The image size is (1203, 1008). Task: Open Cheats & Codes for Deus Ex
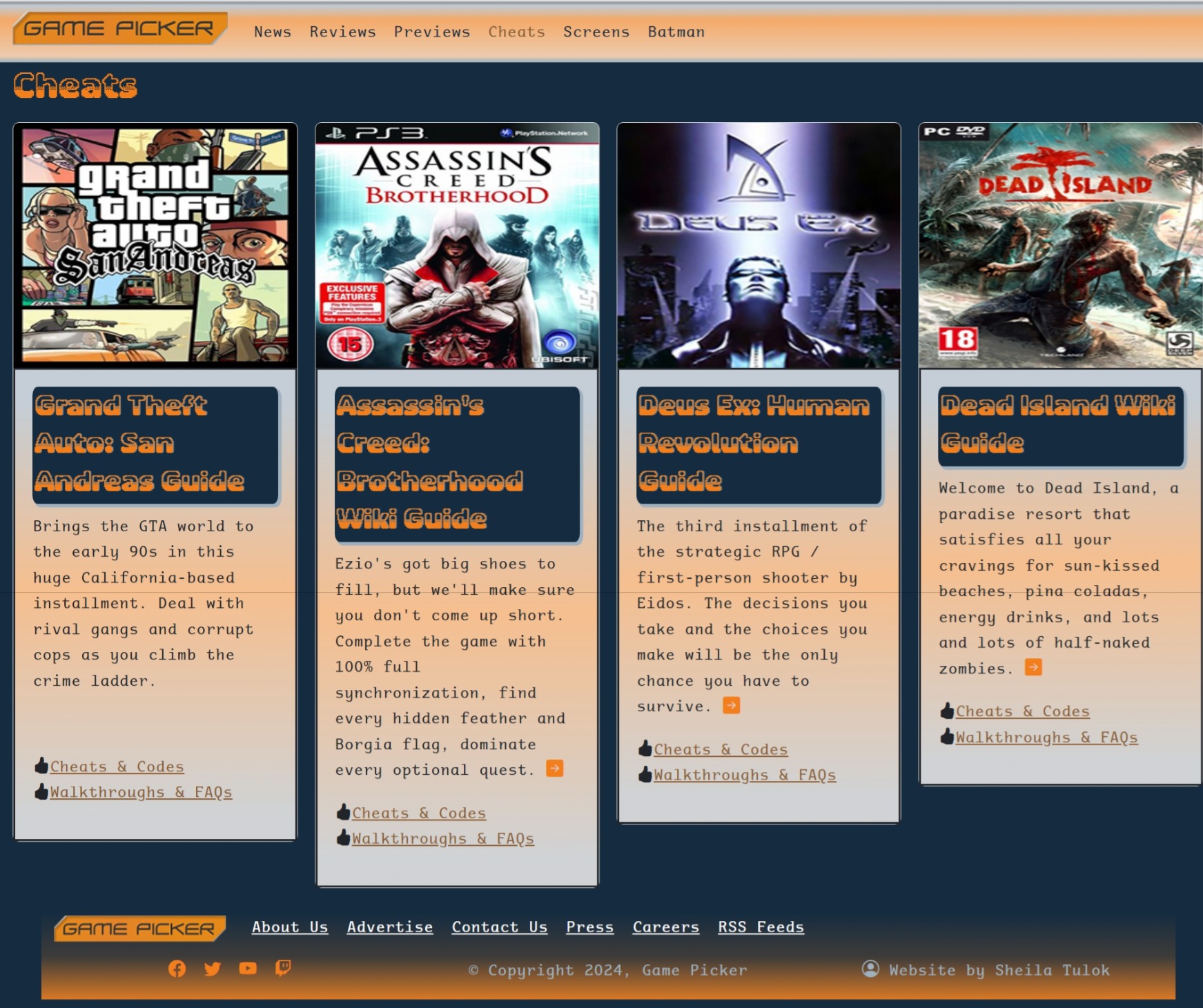[721, 749]
